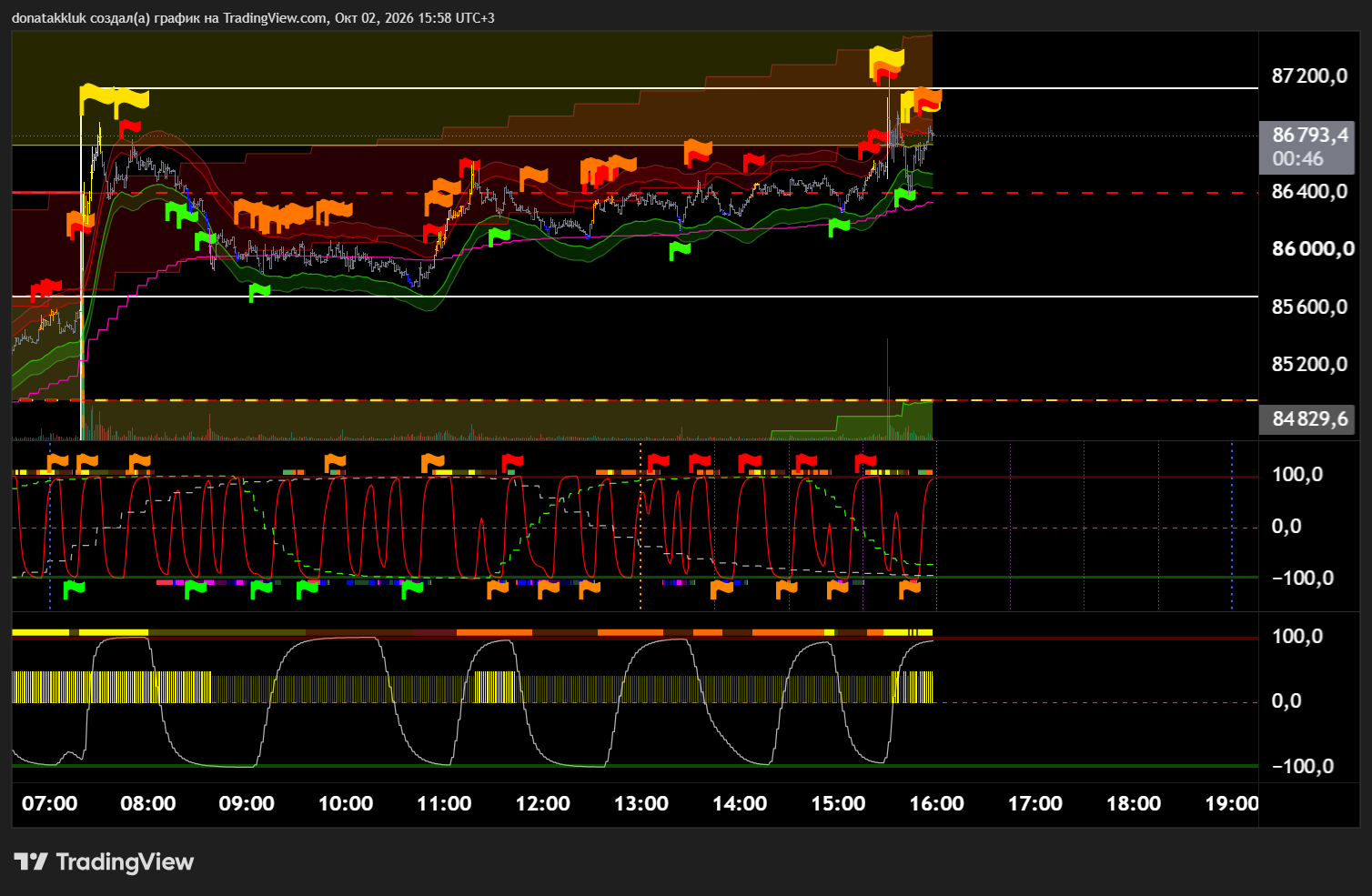Click the 86000,0 price scale label
This screenshot has height=896, width=1372.
tap(1313, 249)
